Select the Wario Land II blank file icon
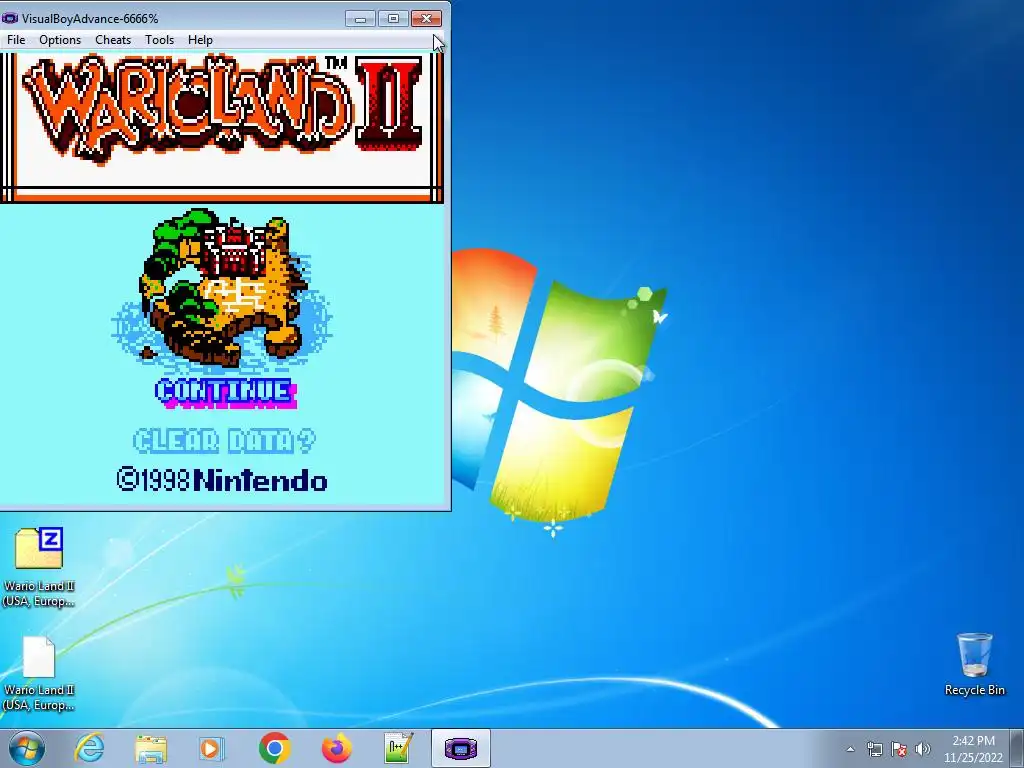The width and height of the screenshot is (1024, 768). click(x=39, y=673)
